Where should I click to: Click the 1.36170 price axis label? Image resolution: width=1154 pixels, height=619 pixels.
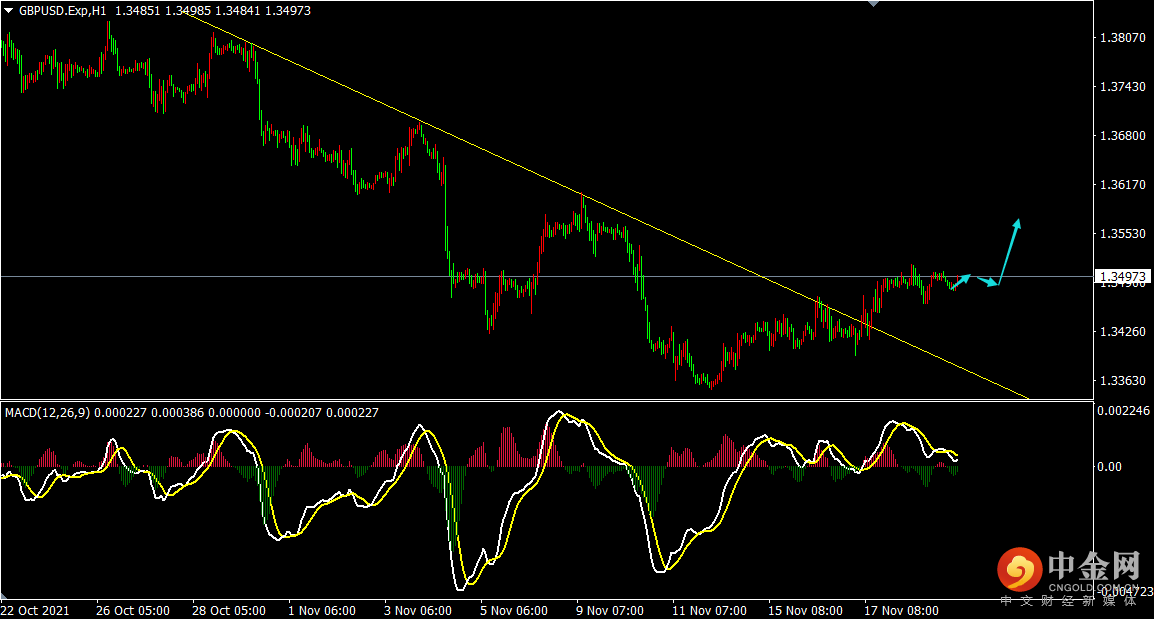(1122, 185)
